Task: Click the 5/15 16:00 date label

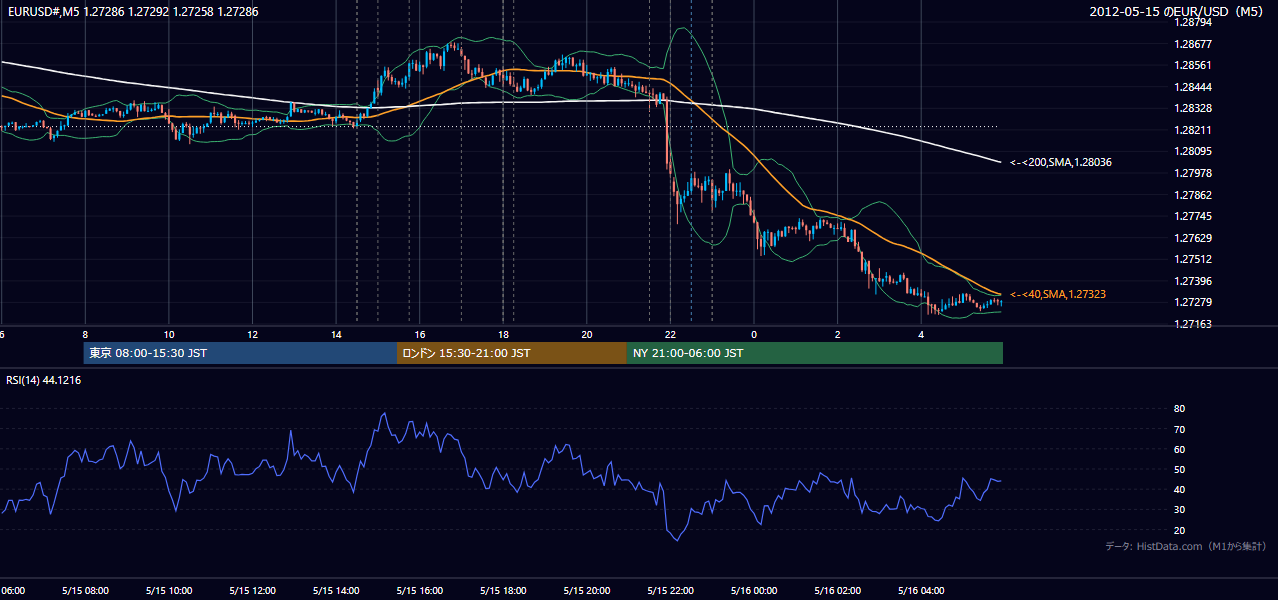Action: pos(420,590)
